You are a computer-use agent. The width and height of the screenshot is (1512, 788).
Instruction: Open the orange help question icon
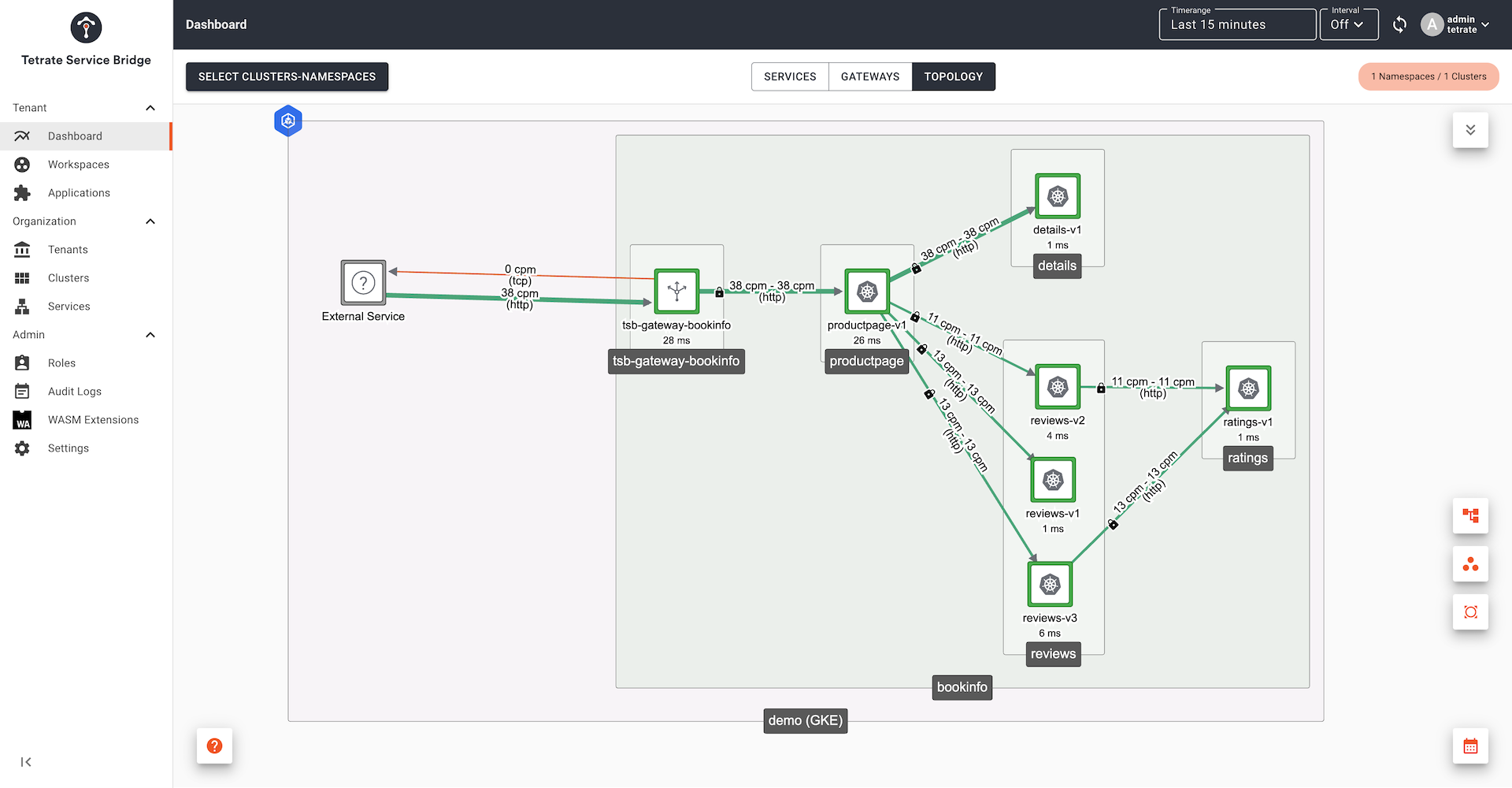tap(214, 745)
